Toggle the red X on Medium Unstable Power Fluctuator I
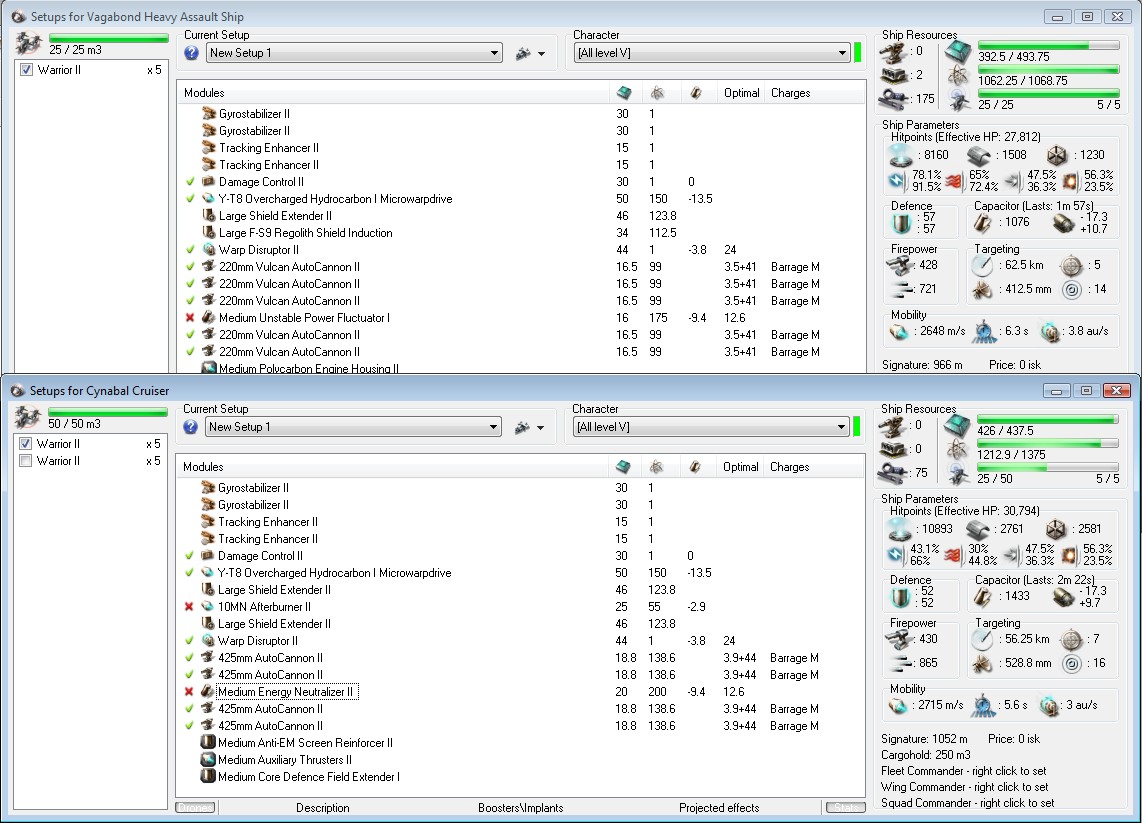 (190, 318)
